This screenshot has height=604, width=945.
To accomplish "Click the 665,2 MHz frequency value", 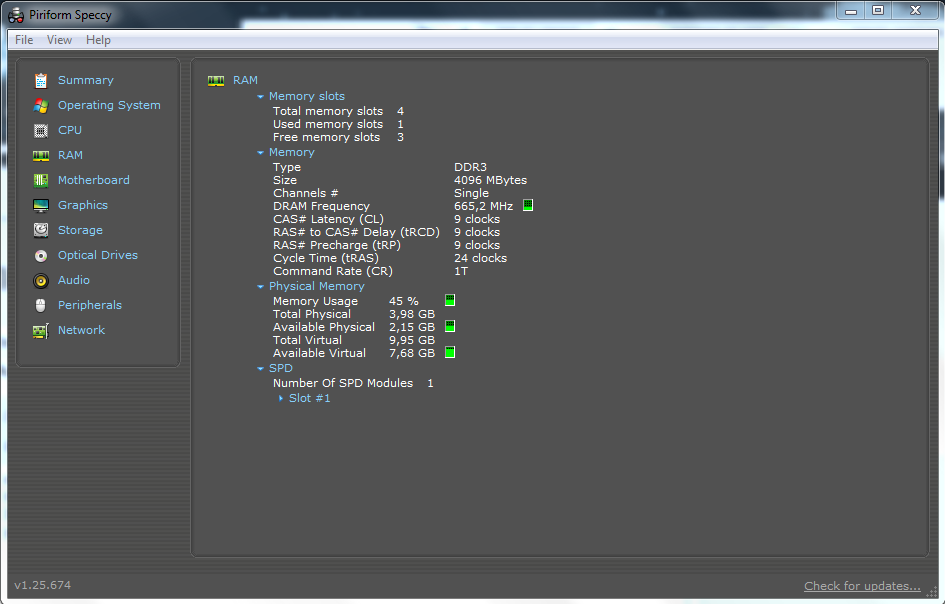I will (483, 206).
